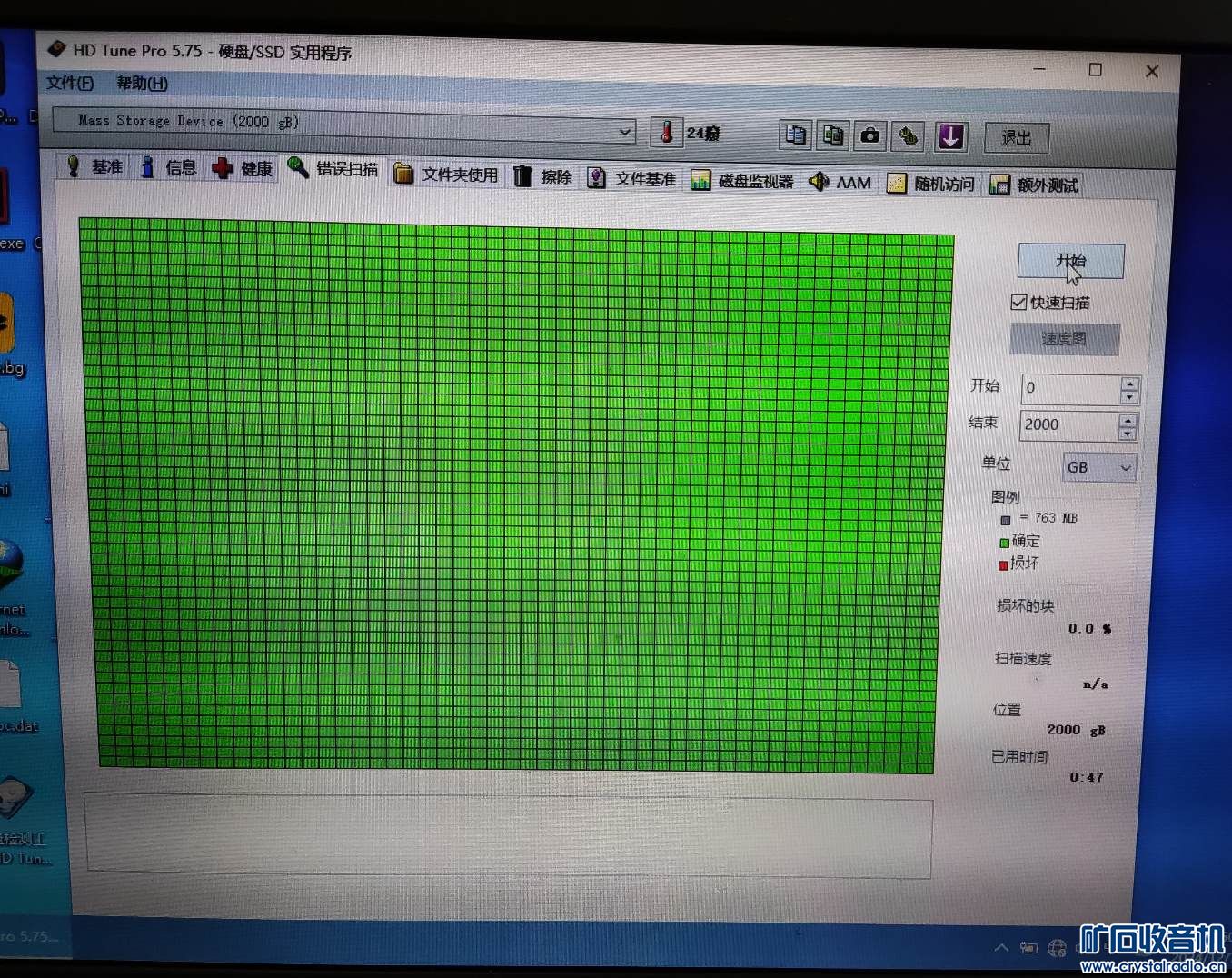This screenshot has height=978, width=1232.
Task: Open the 文件基准 file benchmark tab
Action: [x=631, y=179]
